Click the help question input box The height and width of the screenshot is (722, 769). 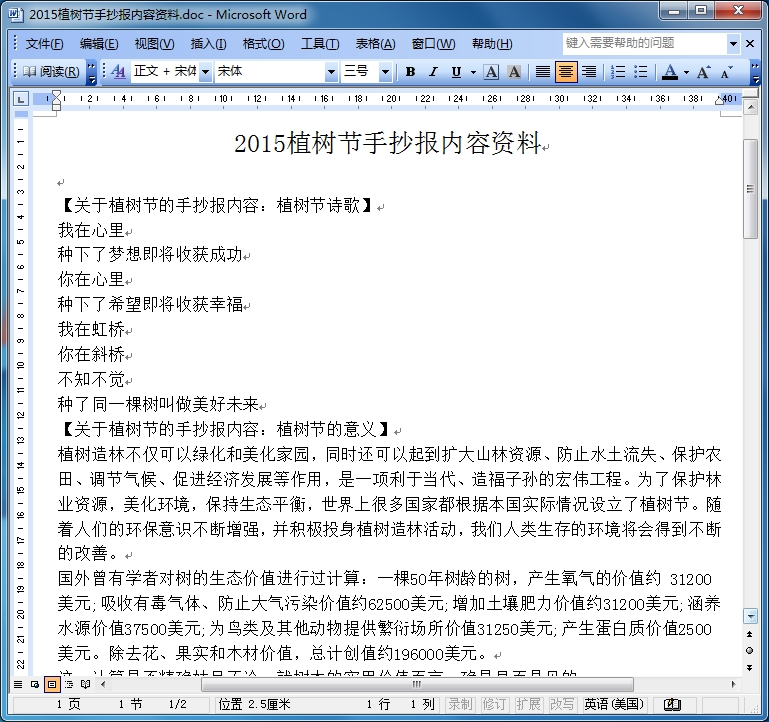coord(644,43)
